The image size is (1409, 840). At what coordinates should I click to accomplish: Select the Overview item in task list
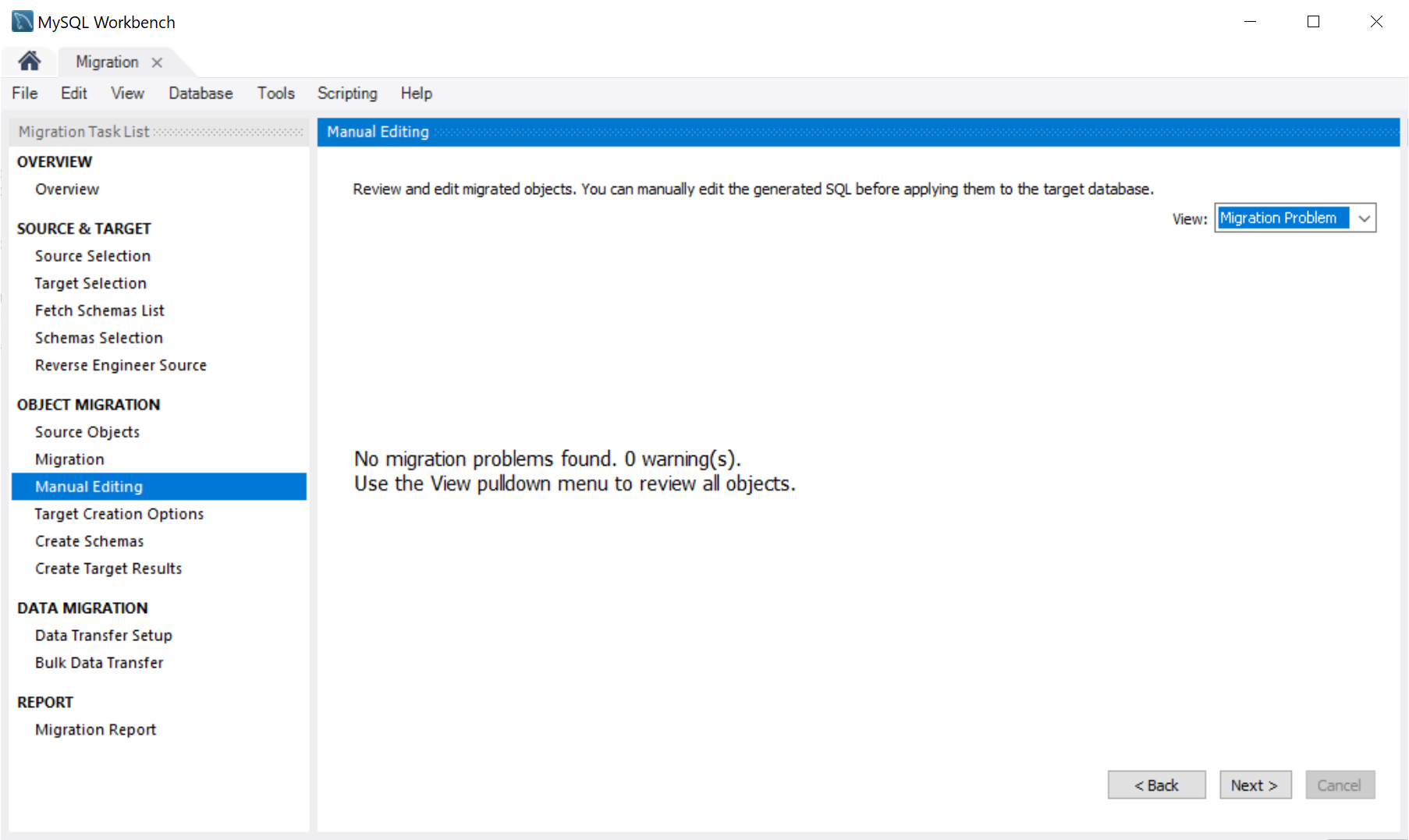[x=67, y=190]
